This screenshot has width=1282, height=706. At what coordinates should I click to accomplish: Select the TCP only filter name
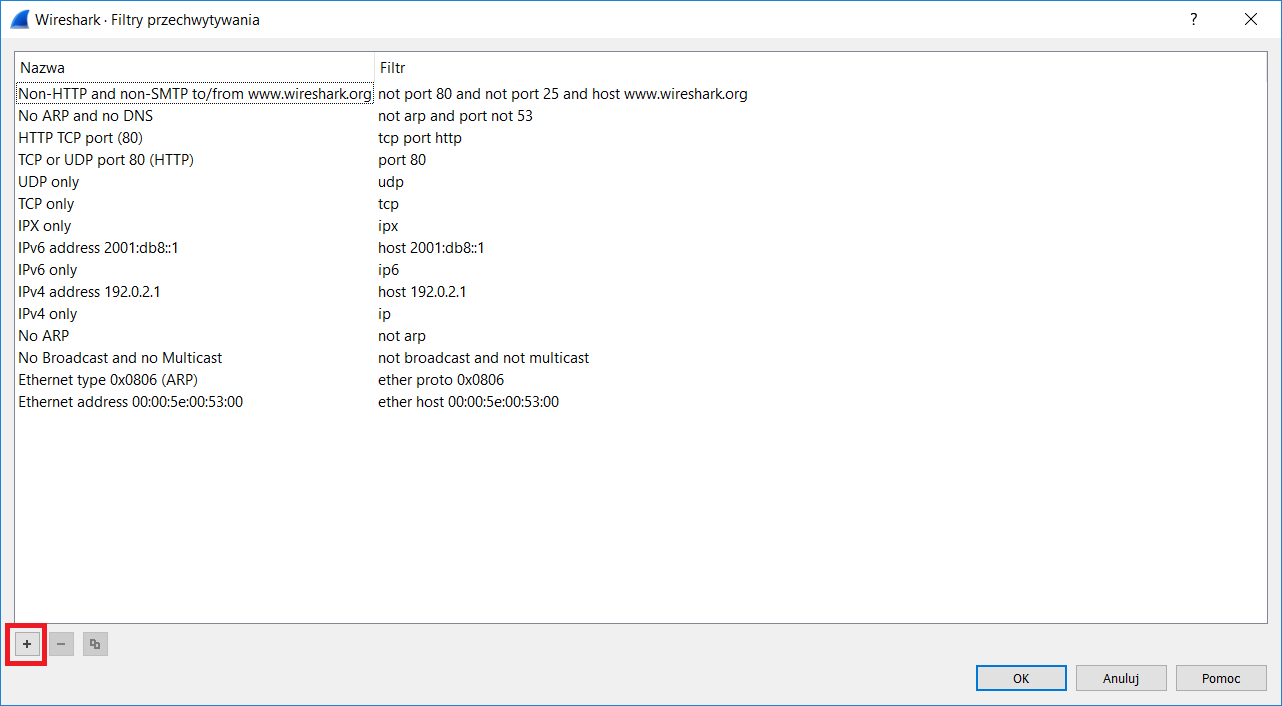click(47, 204)
